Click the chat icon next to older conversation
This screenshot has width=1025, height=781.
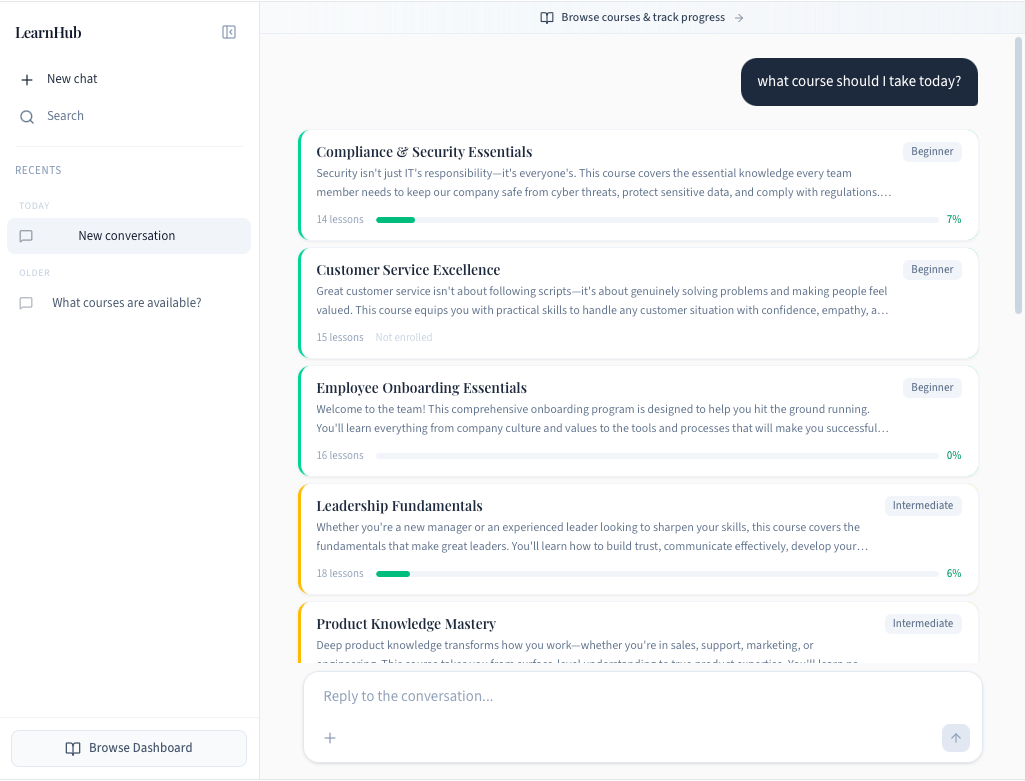[26, 302]
